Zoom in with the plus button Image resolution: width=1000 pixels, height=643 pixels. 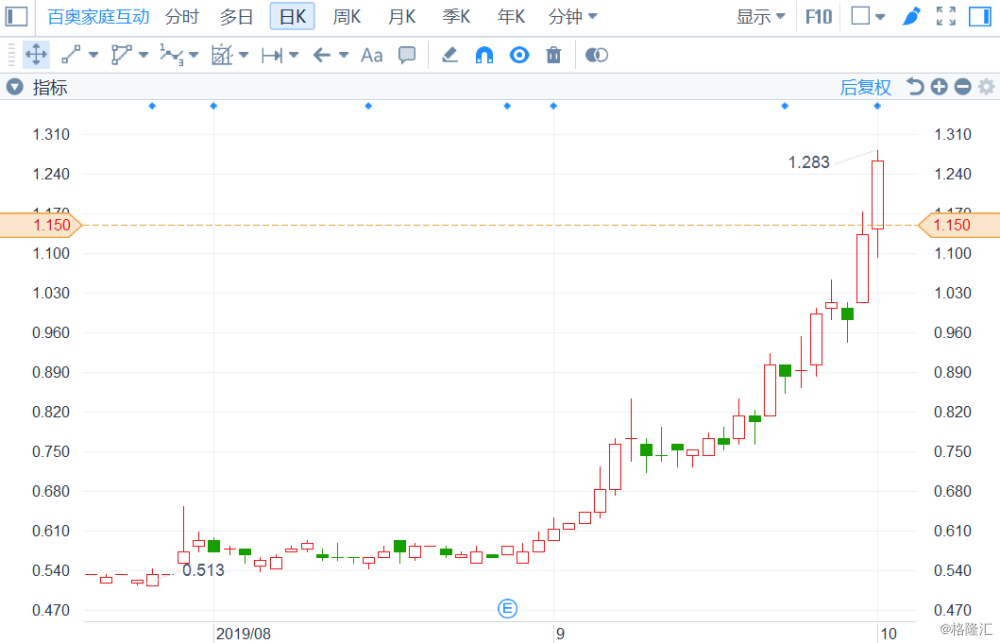[939, 87]
